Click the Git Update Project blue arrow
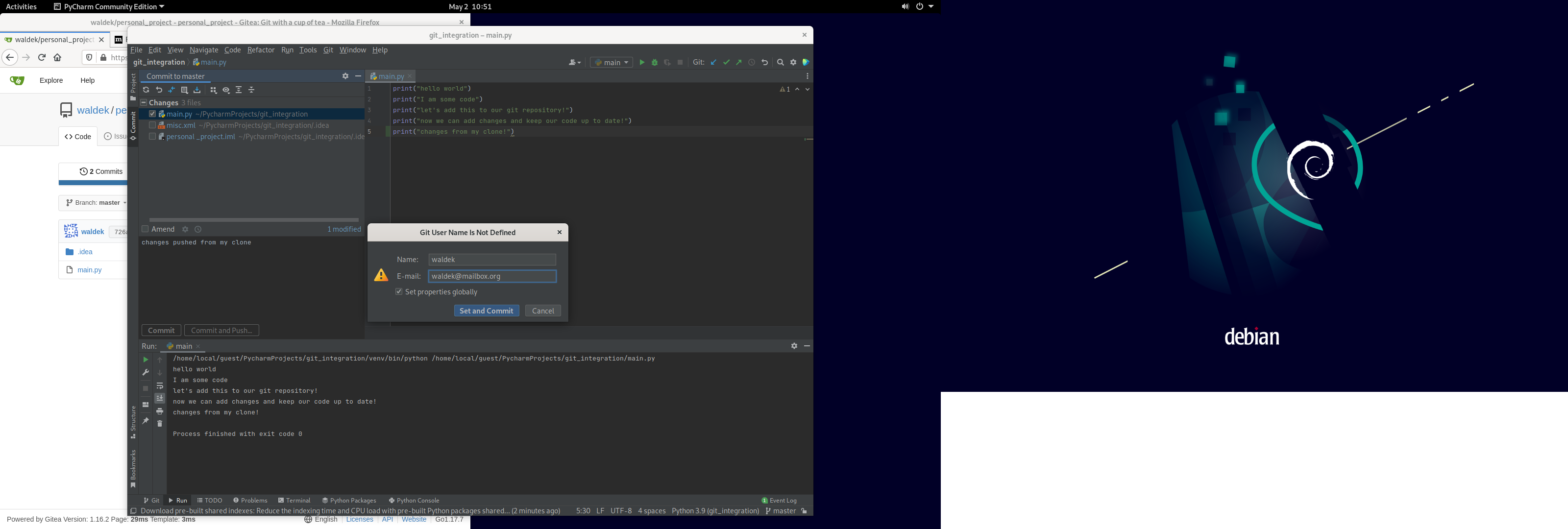Image resolution: width=1568 pixels, height=529 pixels. [x=713, y=63]
